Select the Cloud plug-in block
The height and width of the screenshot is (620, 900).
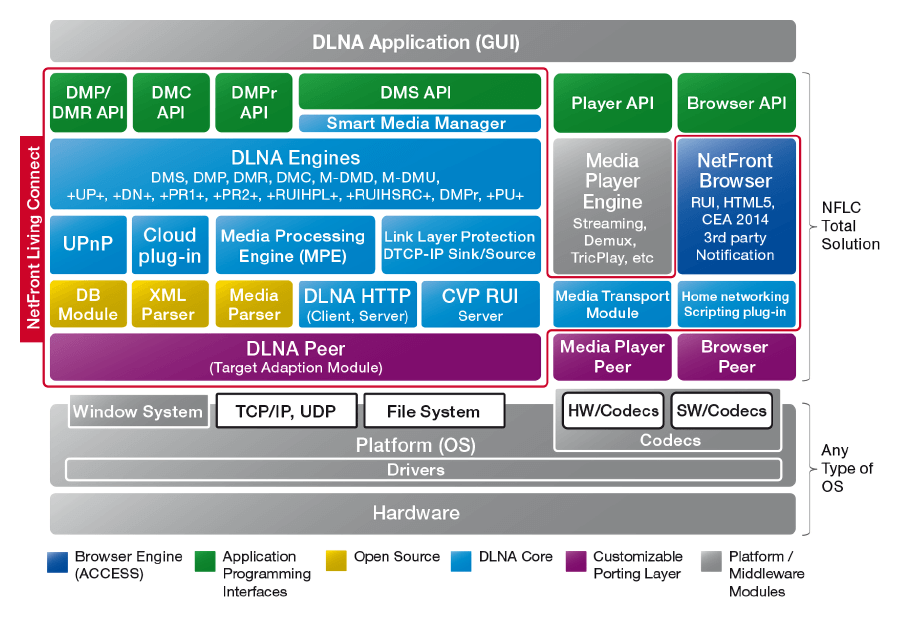tap(171, 245)
